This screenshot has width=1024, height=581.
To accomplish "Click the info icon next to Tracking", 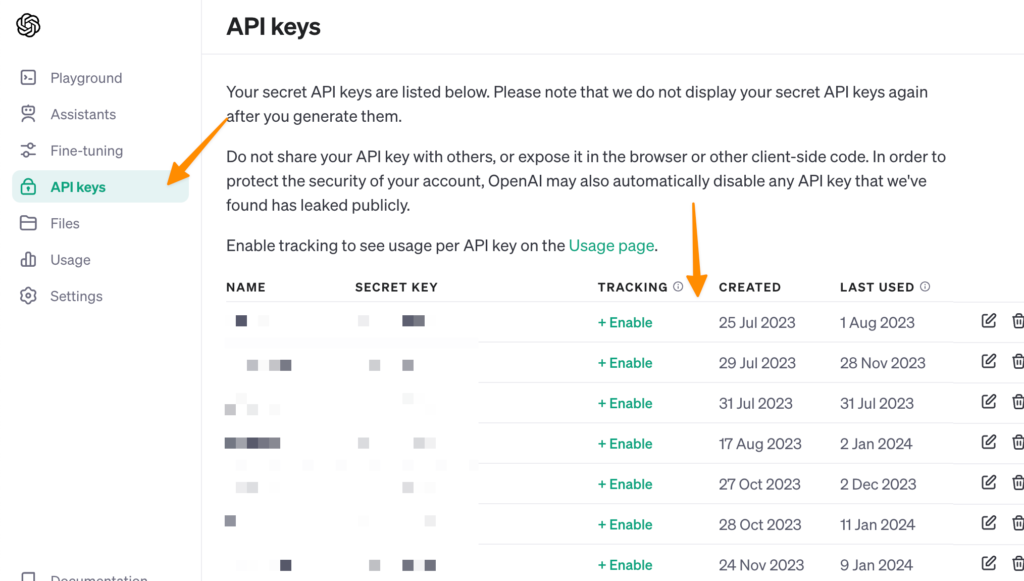I will point(678,287).
